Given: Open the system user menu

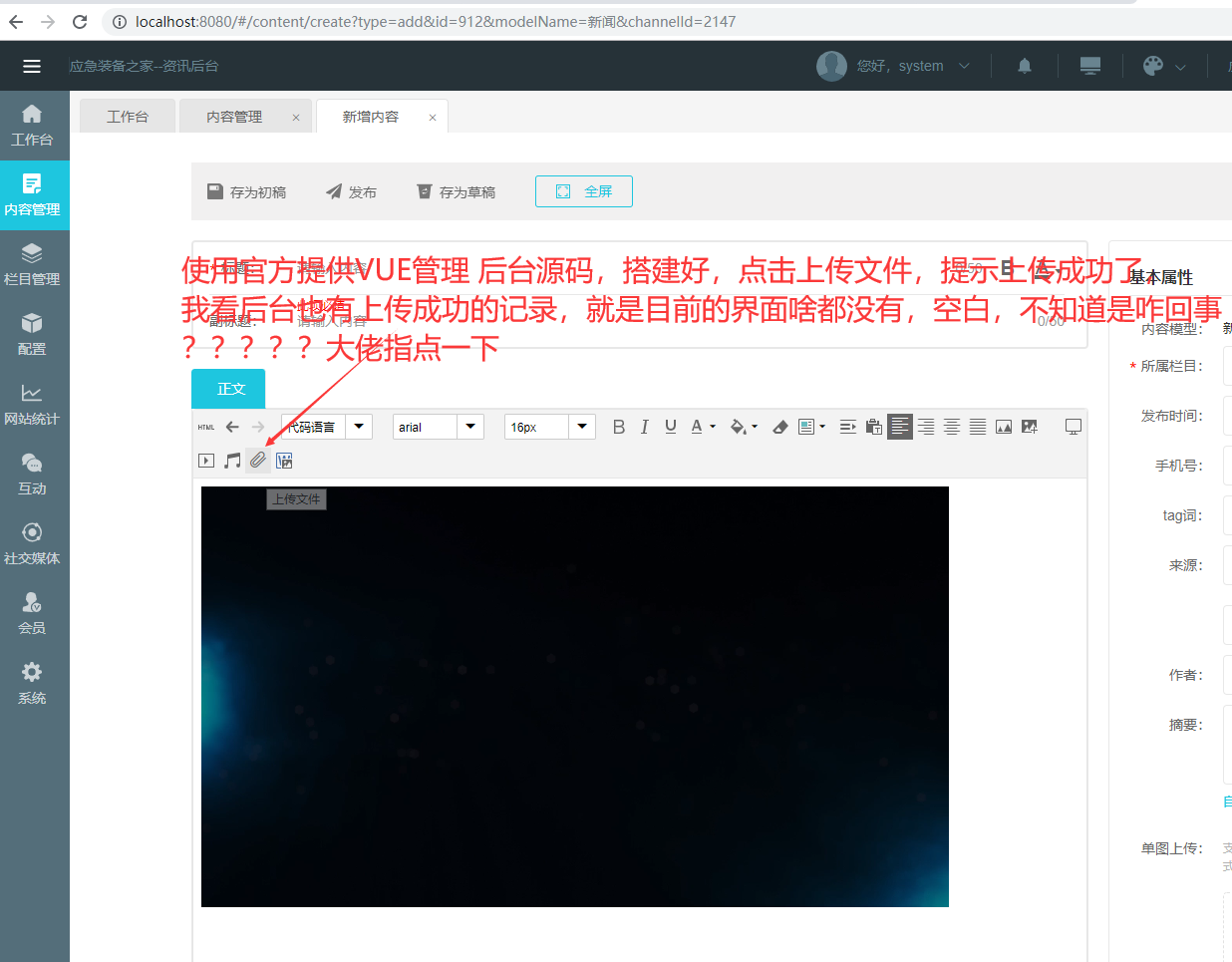Looking at the screenshot, I should [x=893, y=66].
